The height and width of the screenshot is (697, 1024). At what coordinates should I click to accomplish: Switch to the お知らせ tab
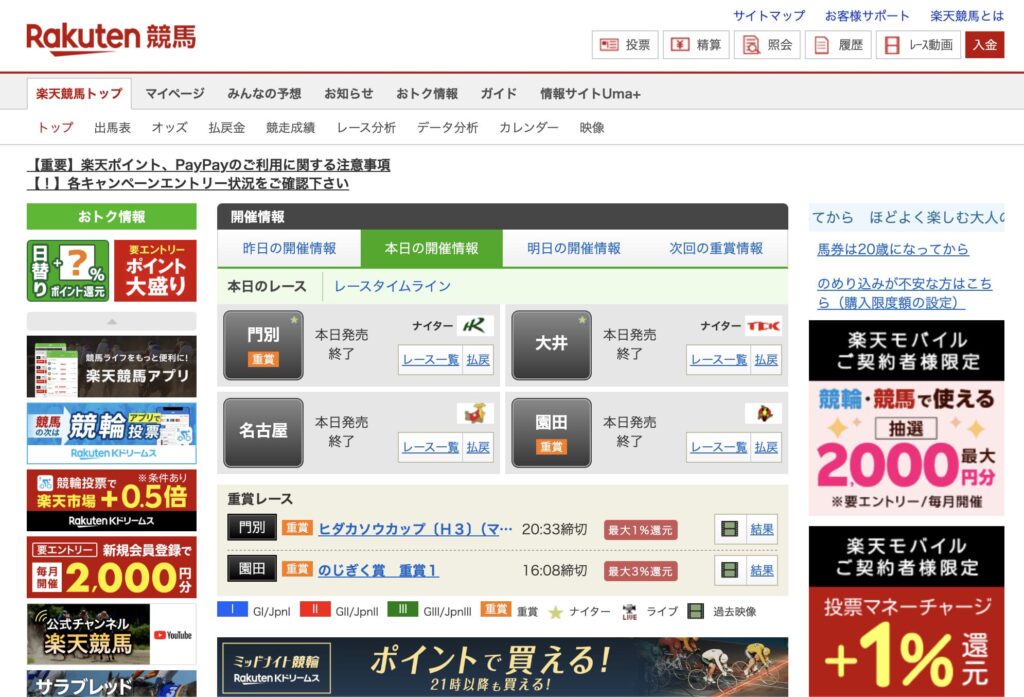coord(348,94)
